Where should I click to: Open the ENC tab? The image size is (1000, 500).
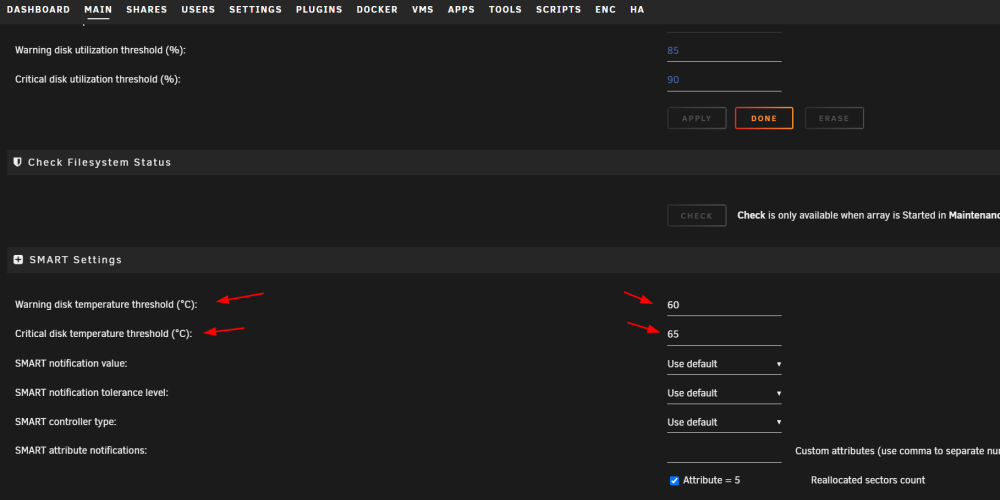(606, 10)
